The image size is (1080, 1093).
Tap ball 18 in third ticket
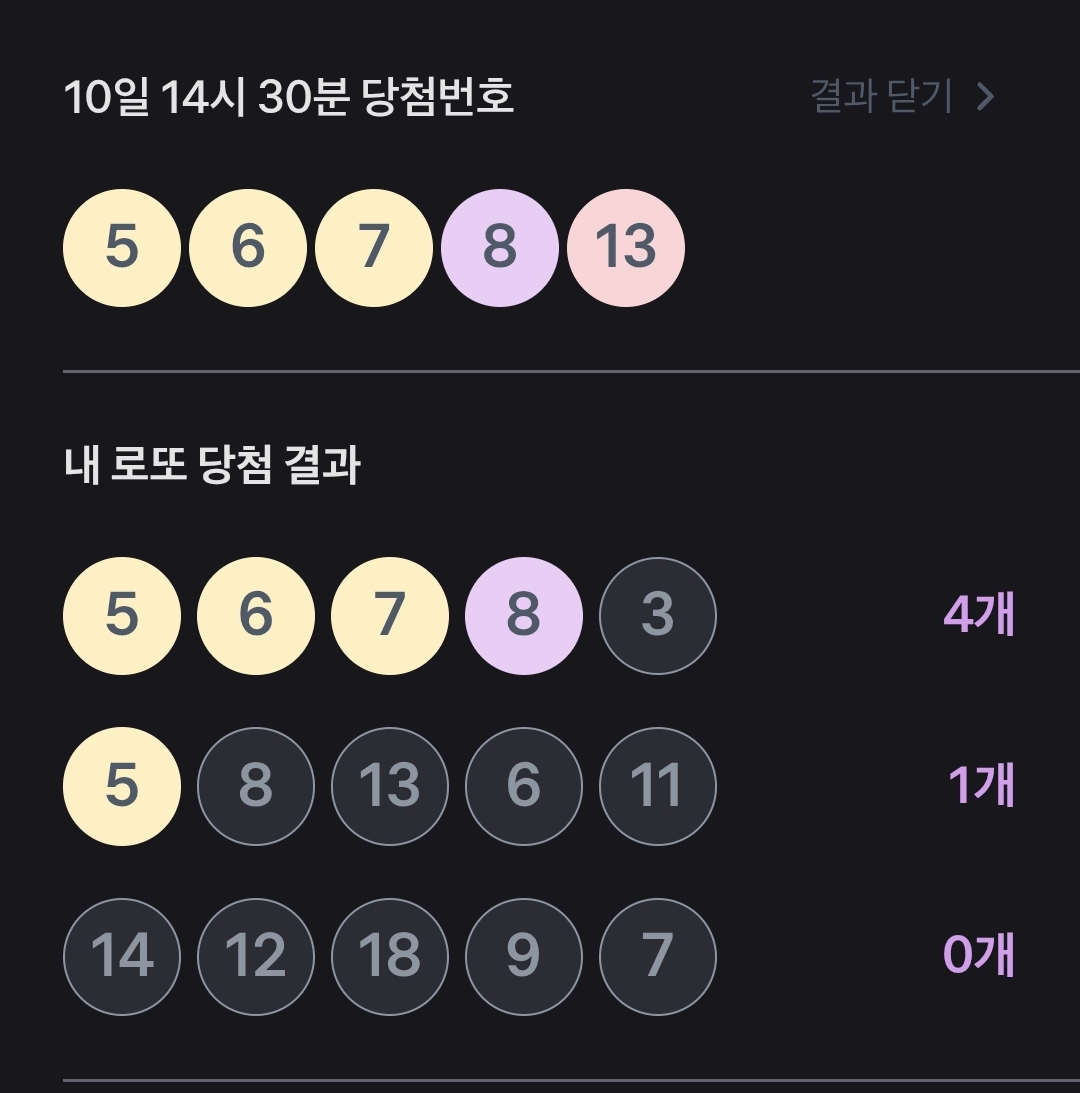pos(390,956)
